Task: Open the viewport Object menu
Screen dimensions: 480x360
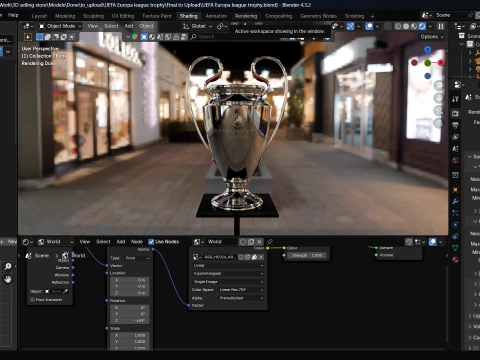Action: (x=146, y=26)
